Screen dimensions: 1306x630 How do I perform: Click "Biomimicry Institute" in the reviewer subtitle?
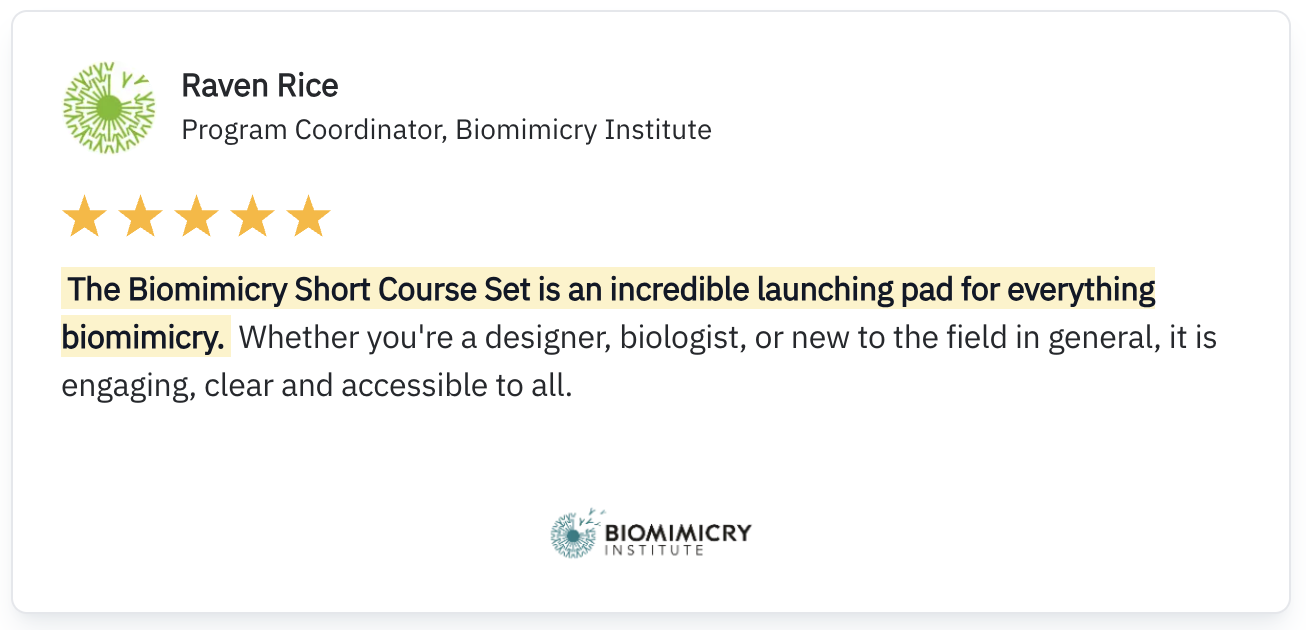pos(584,130)
